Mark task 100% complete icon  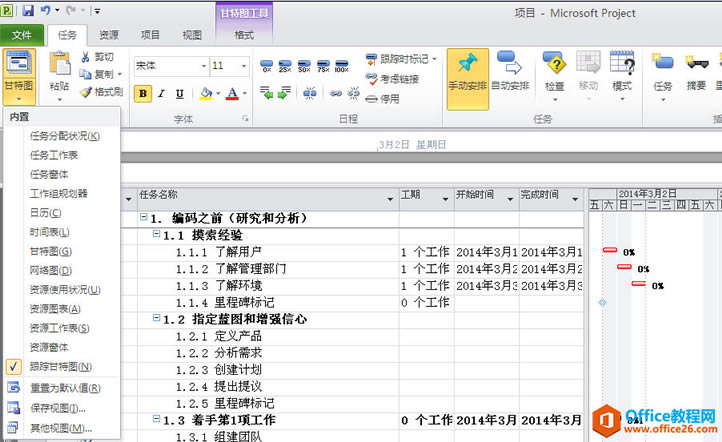click(x=342, y=66)
